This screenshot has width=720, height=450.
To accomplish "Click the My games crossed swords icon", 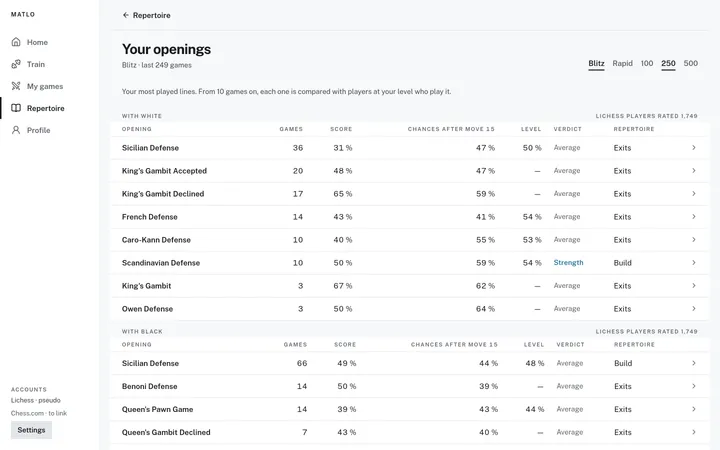I will coord(16,86).
